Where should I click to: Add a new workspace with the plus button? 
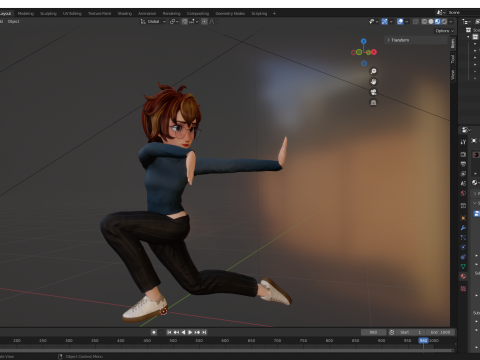pos(274,13)
